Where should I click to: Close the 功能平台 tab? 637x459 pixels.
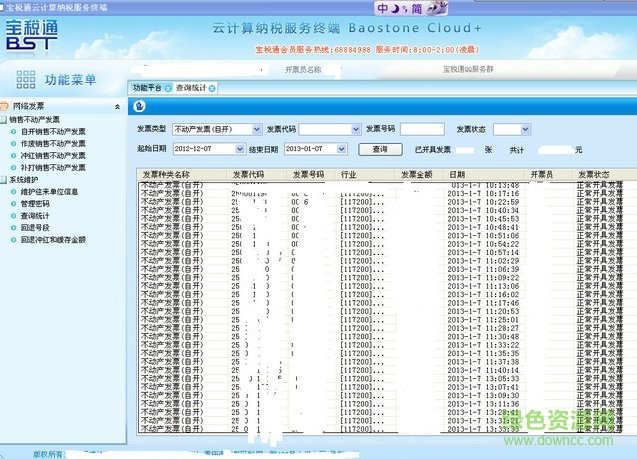tap(169, 88)
